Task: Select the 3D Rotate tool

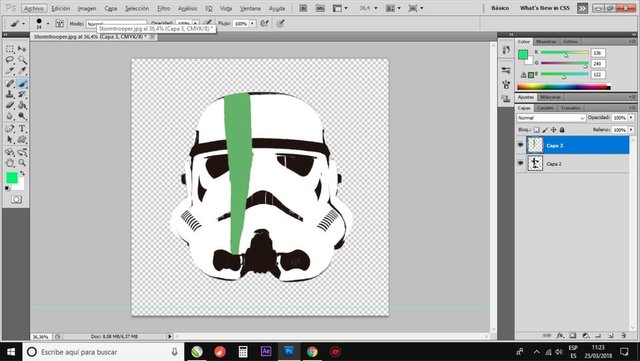Action: pos(10,152)
